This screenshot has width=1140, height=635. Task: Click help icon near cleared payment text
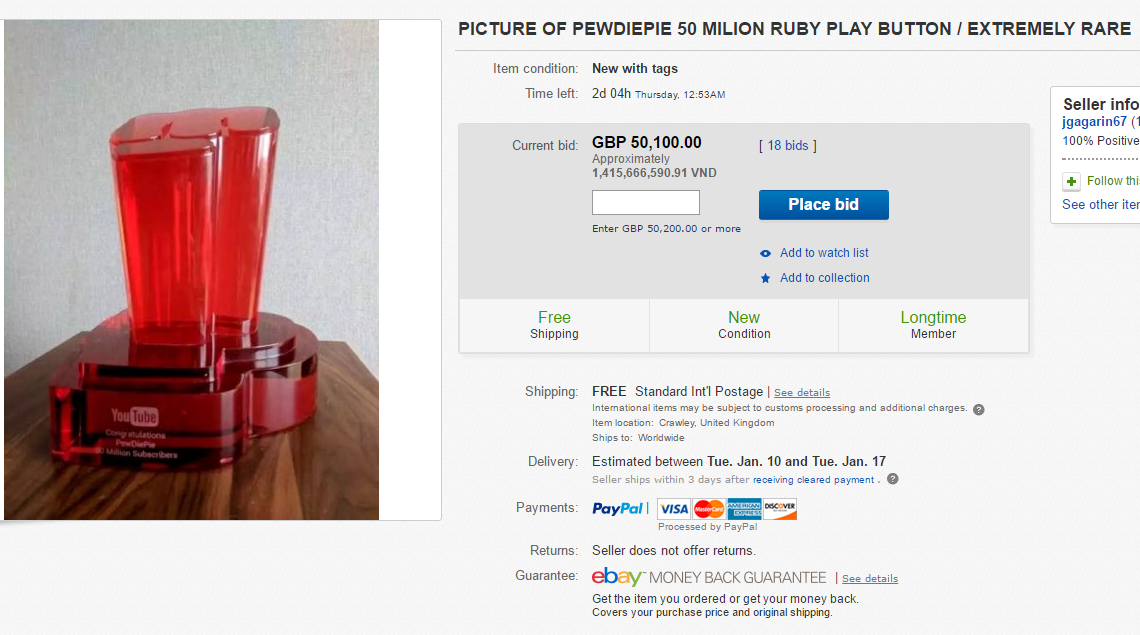(x=892, y=479)
